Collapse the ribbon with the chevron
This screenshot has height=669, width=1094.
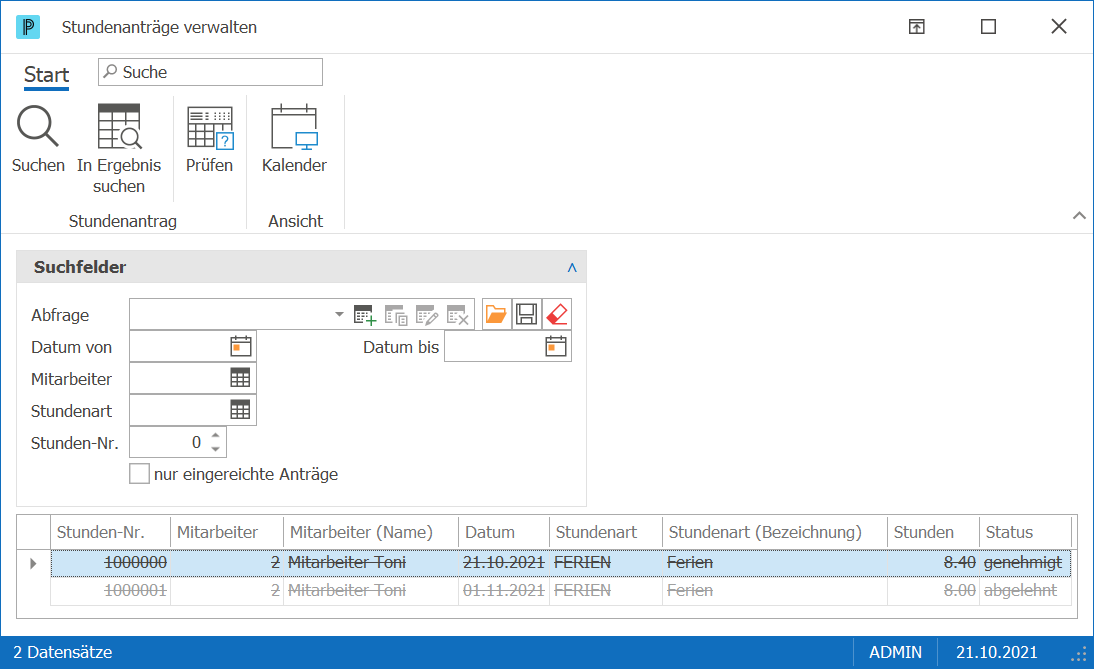[1079, 216]
